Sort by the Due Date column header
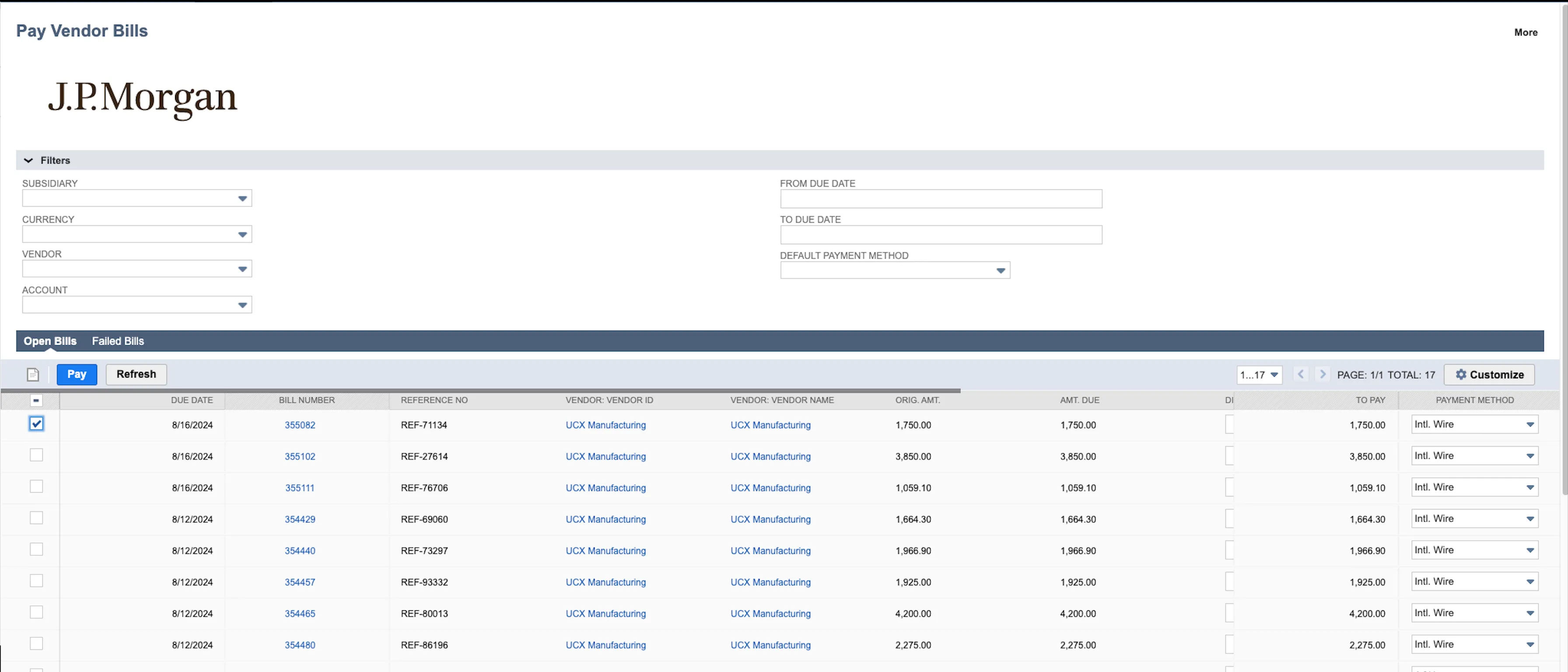This screenshot has height=672, width=1568. 192,400
